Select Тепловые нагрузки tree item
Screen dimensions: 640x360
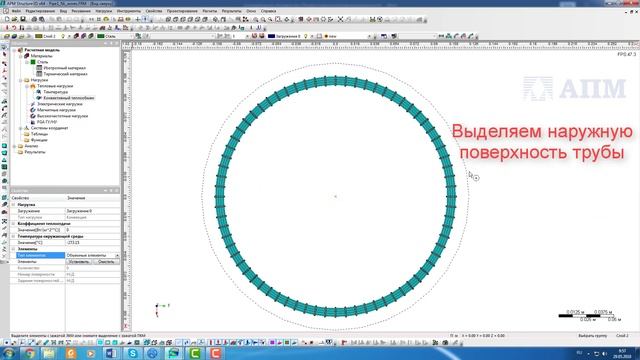[x=55, y=86]
